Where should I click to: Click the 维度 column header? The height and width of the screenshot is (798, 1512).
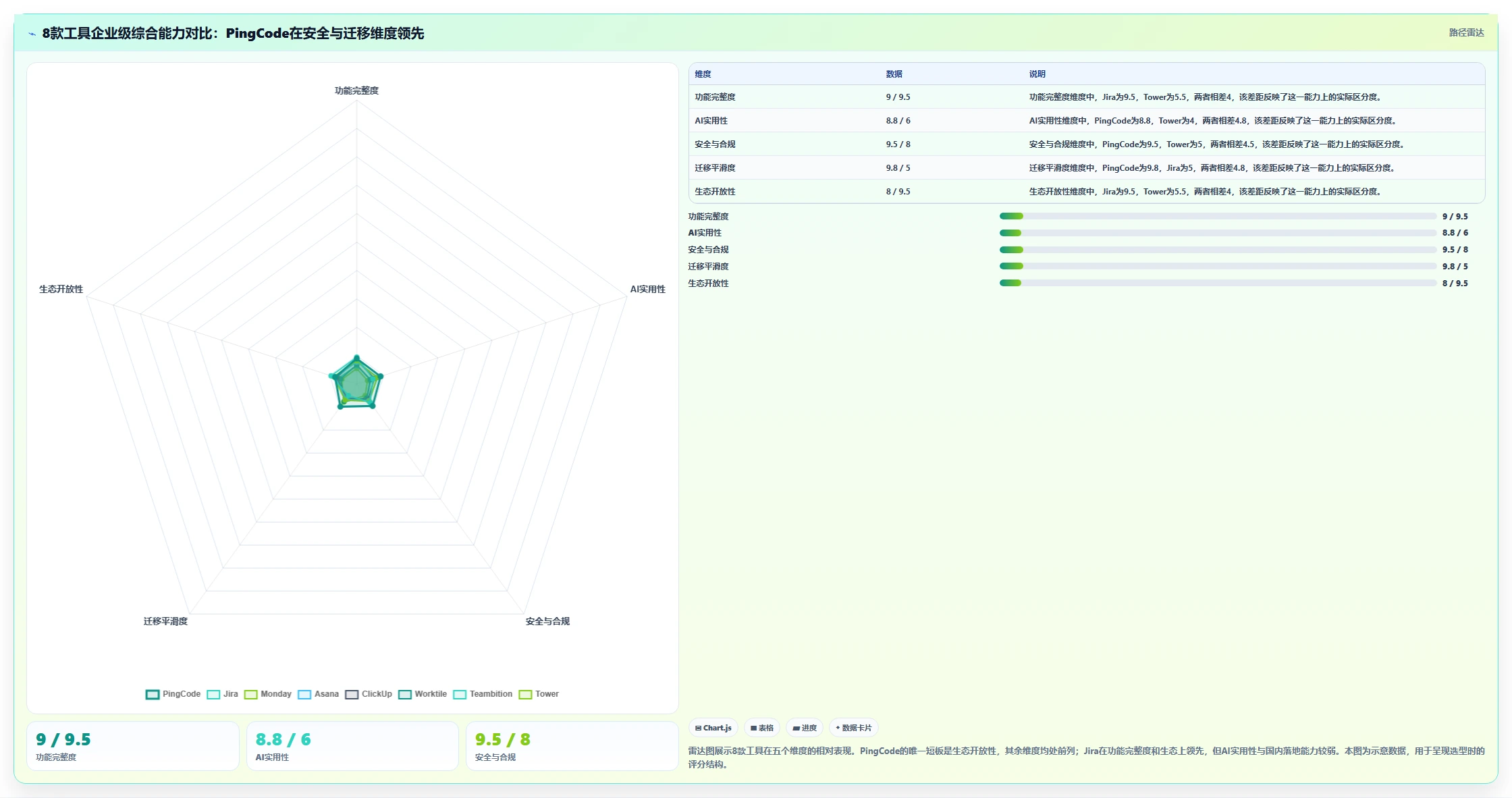click(703, 74)
